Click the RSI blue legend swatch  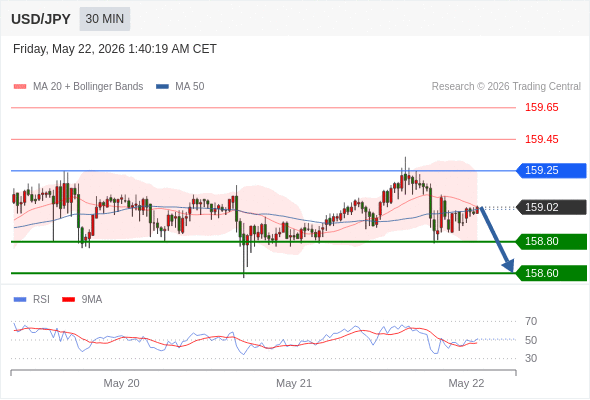pyautogui.click(x=20, y=300)
